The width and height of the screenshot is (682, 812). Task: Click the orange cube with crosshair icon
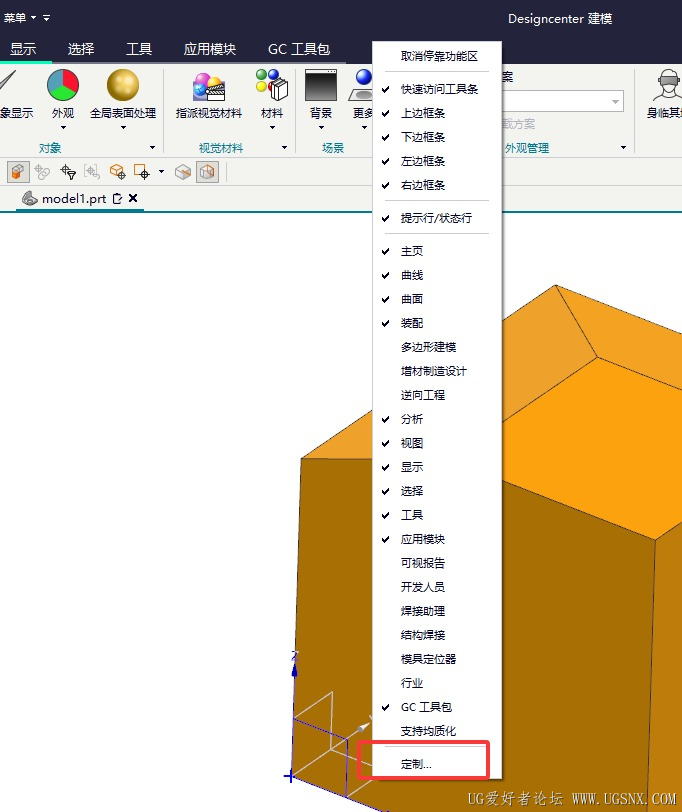118,171
